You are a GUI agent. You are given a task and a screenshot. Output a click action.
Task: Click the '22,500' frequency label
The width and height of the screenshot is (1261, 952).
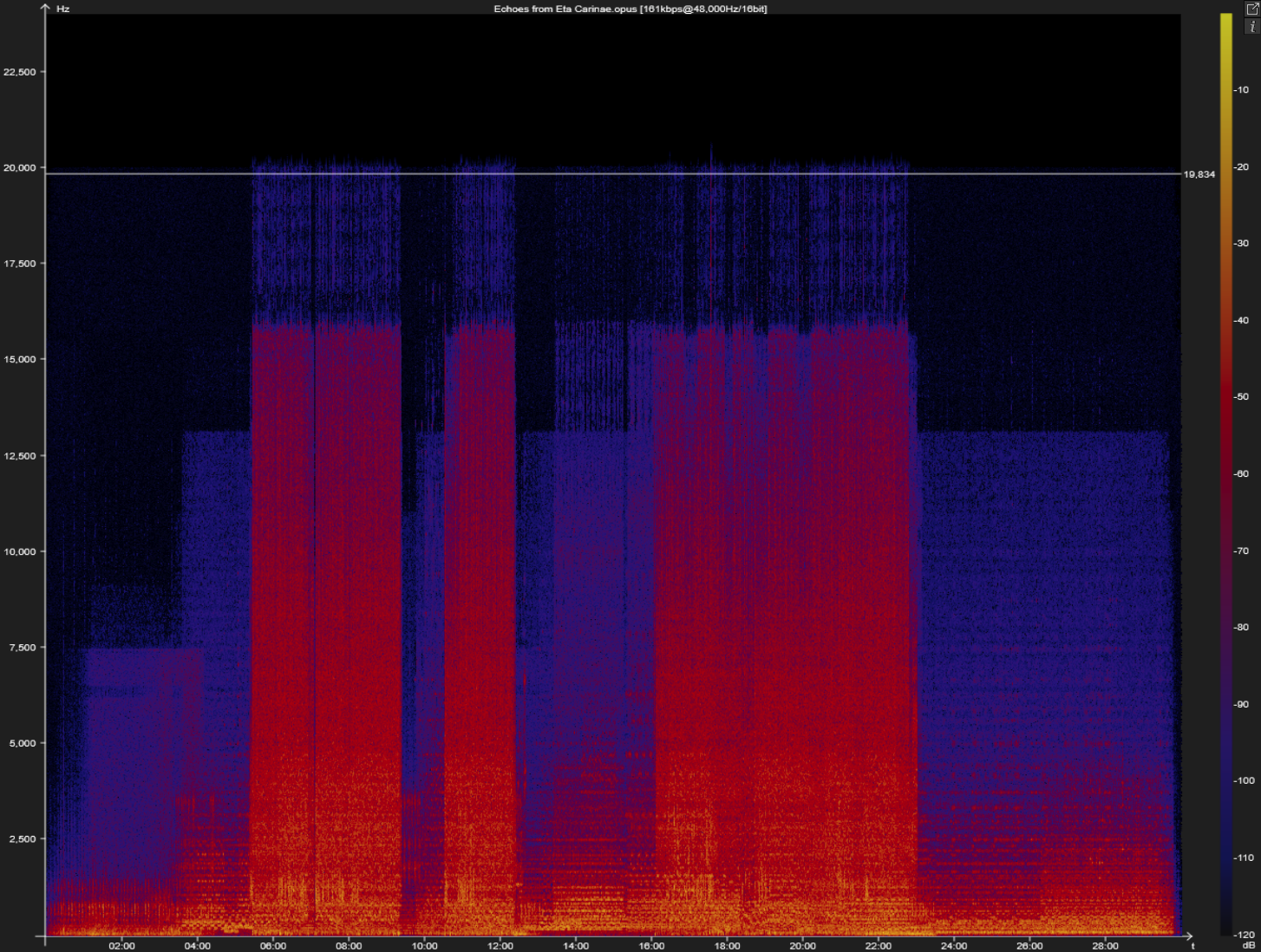pyautogui.click(x=20, y=72)
